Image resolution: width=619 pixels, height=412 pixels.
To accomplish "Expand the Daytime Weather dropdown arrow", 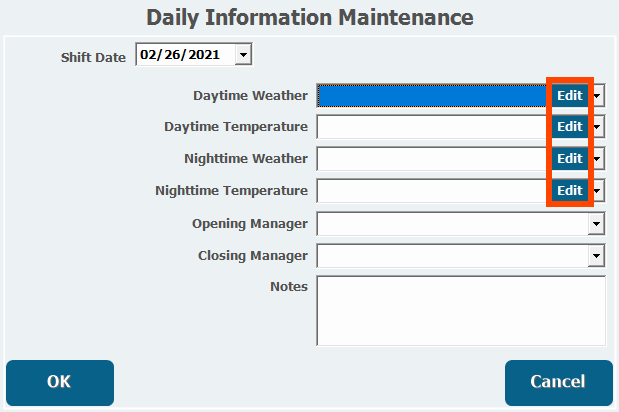I will point(596,96).
